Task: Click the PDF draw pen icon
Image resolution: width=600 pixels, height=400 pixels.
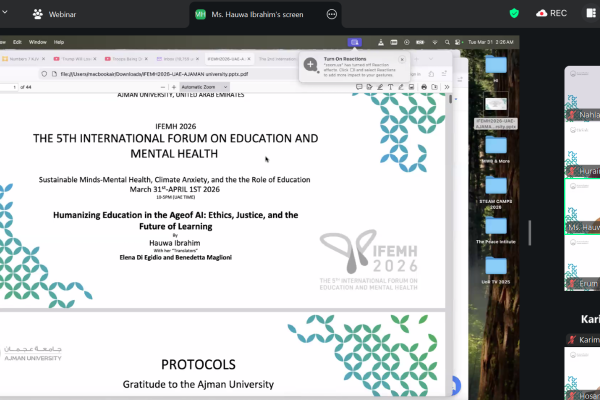Action: [x=401, y=87]
